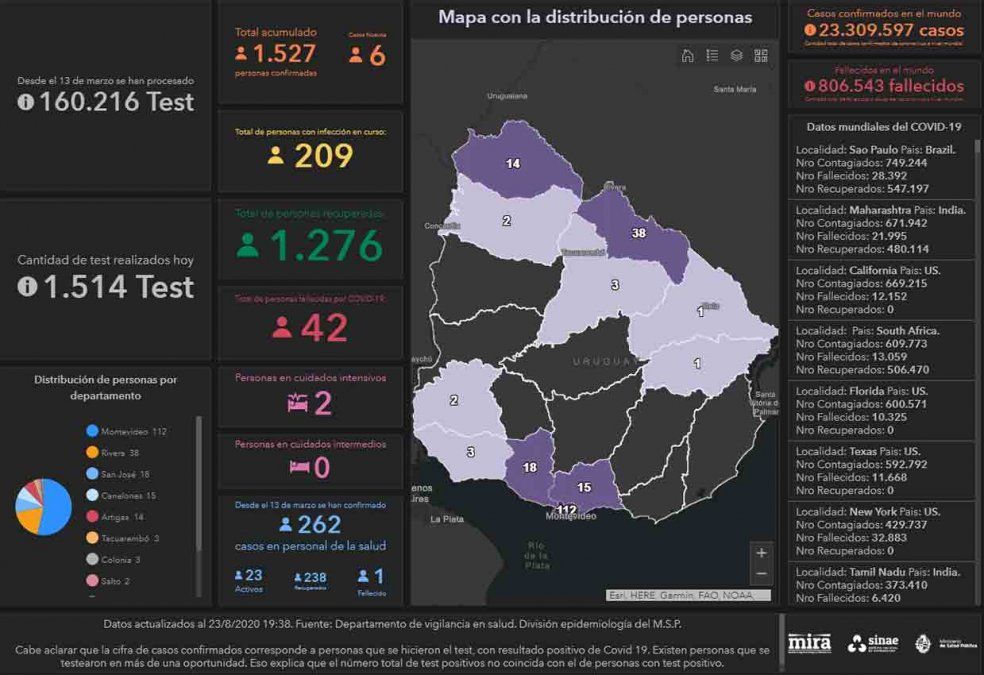Click the info icon beside 160.216 Test
The height and width of the screenshot is (675, 984).
26,102
